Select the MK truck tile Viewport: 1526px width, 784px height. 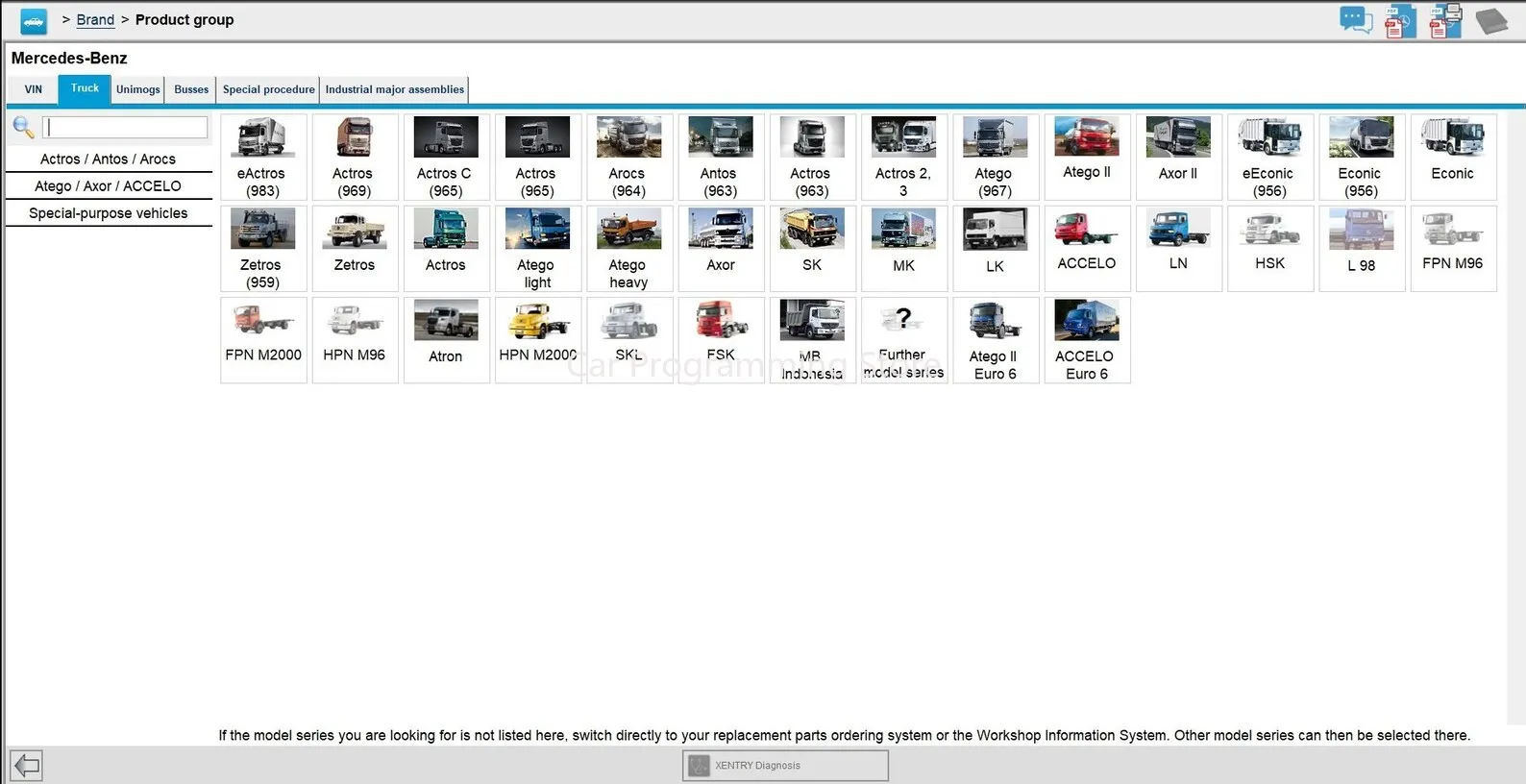pos(904,248)
